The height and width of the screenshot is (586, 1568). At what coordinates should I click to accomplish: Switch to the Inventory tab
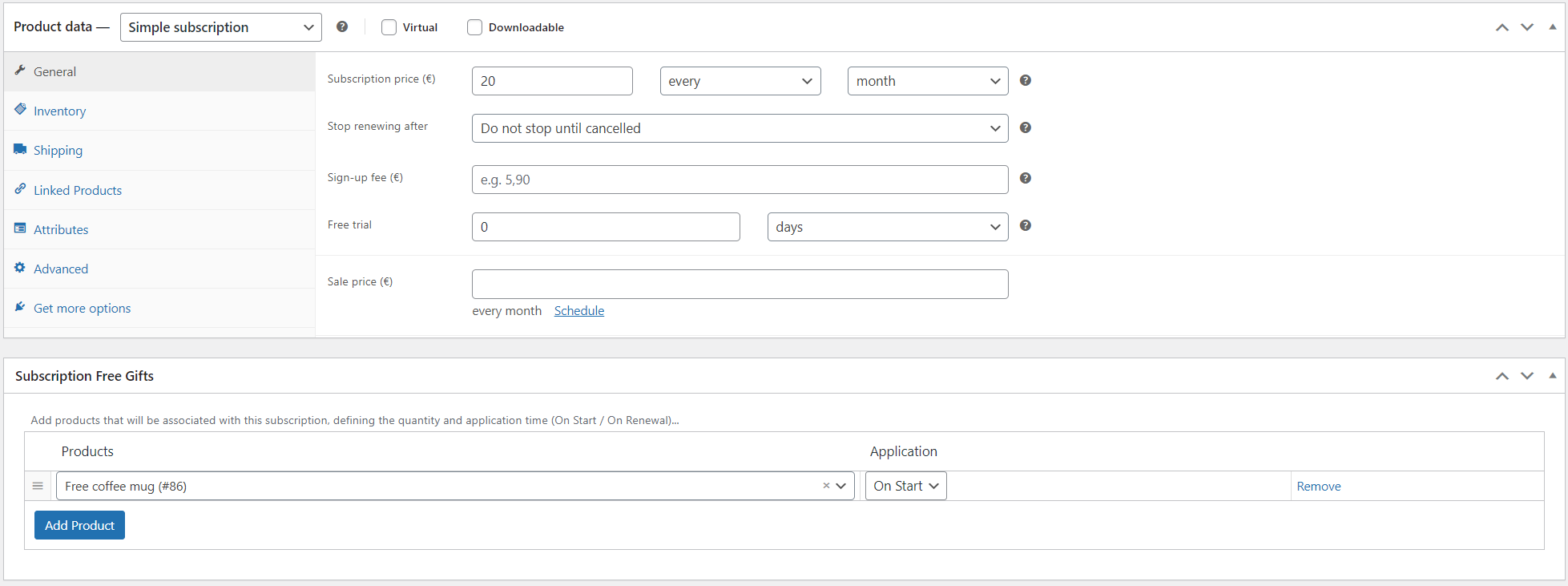tap(59, 111)
